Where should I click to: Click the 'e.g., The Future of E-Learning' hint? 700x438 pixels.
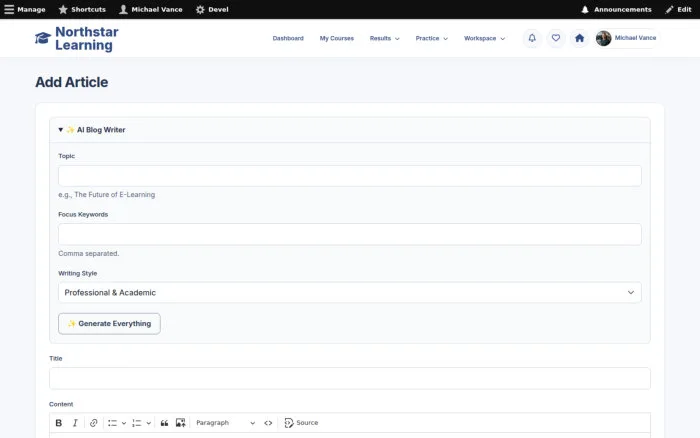point(107,195)
